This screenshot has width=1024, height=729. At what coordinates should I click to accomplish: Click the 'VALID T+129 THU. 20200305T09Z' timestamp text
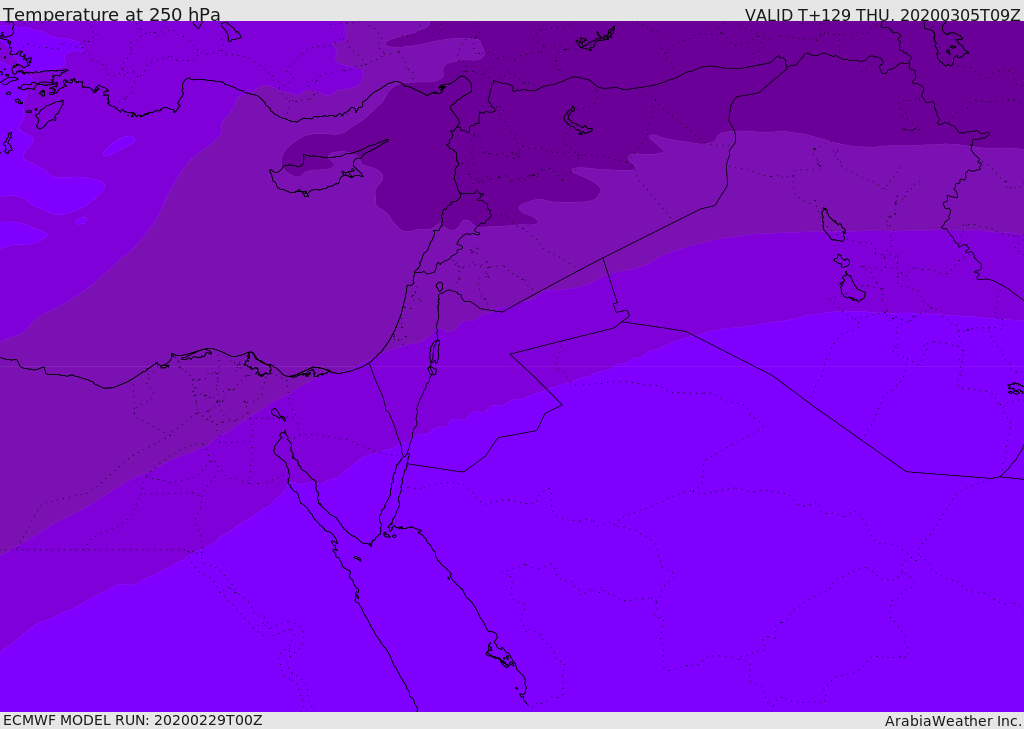click(x=882, y=15)
